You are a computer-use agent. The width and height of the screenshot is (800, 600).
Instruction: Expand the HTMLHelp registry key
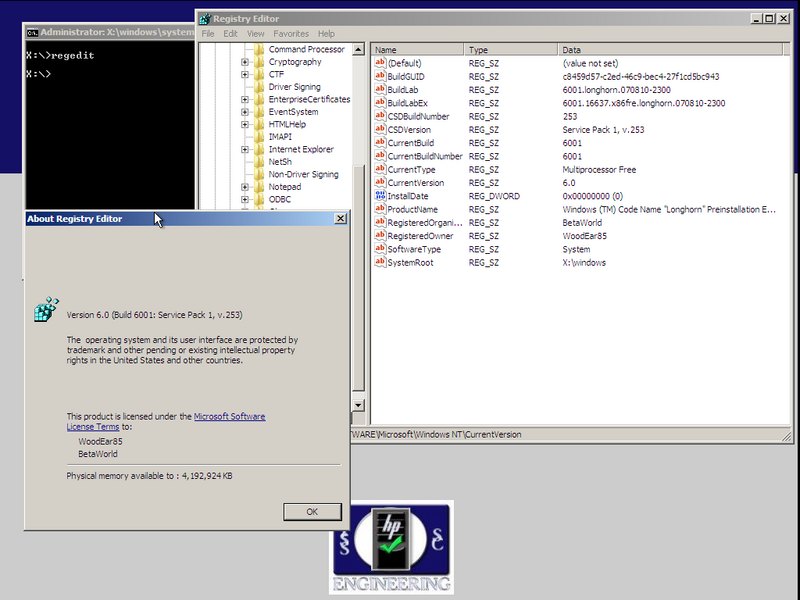[x=245, y=125]
